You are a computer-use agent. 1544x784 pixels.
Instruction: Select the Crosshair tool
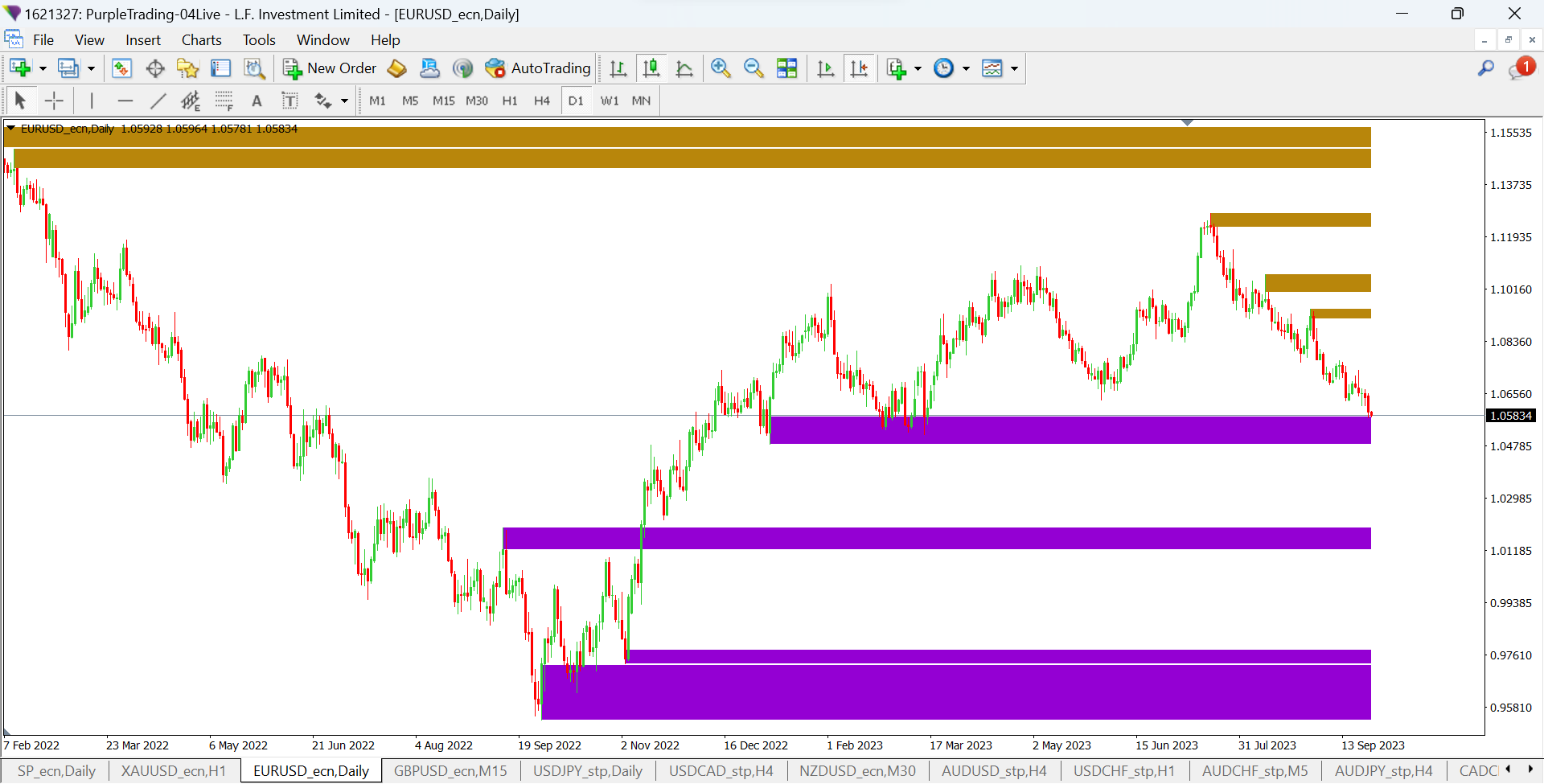pos(54,101)
